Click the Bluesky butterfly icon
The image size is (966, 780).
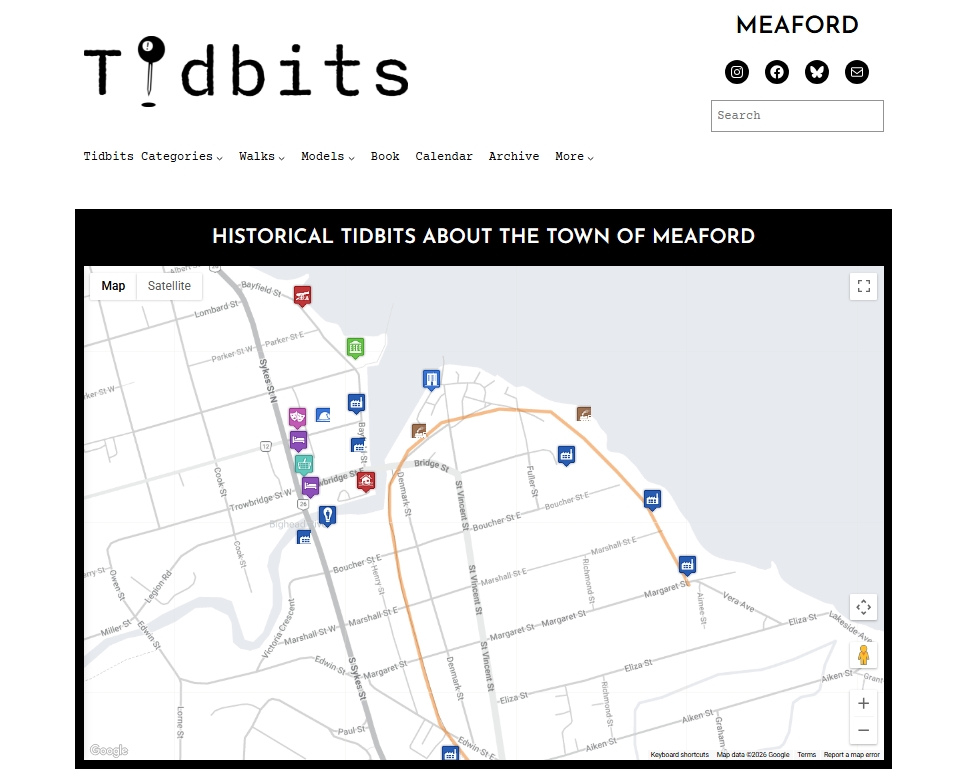(817, 72)
